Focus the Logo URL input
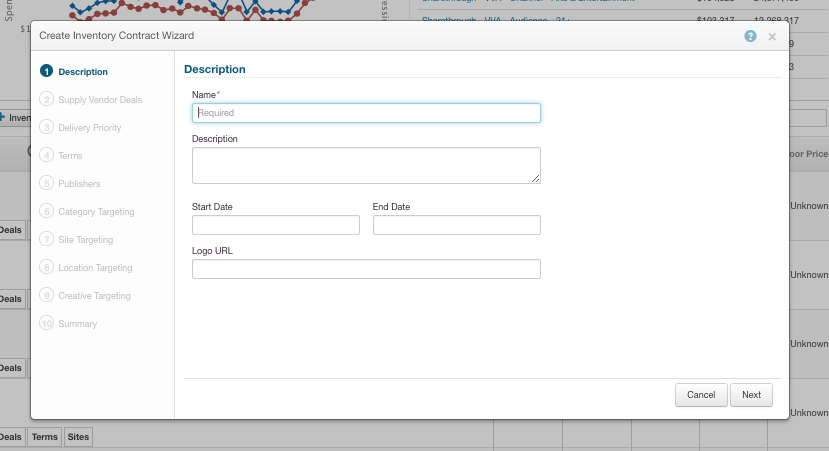Screen dimensions: 829x451 tap(366, 269)
